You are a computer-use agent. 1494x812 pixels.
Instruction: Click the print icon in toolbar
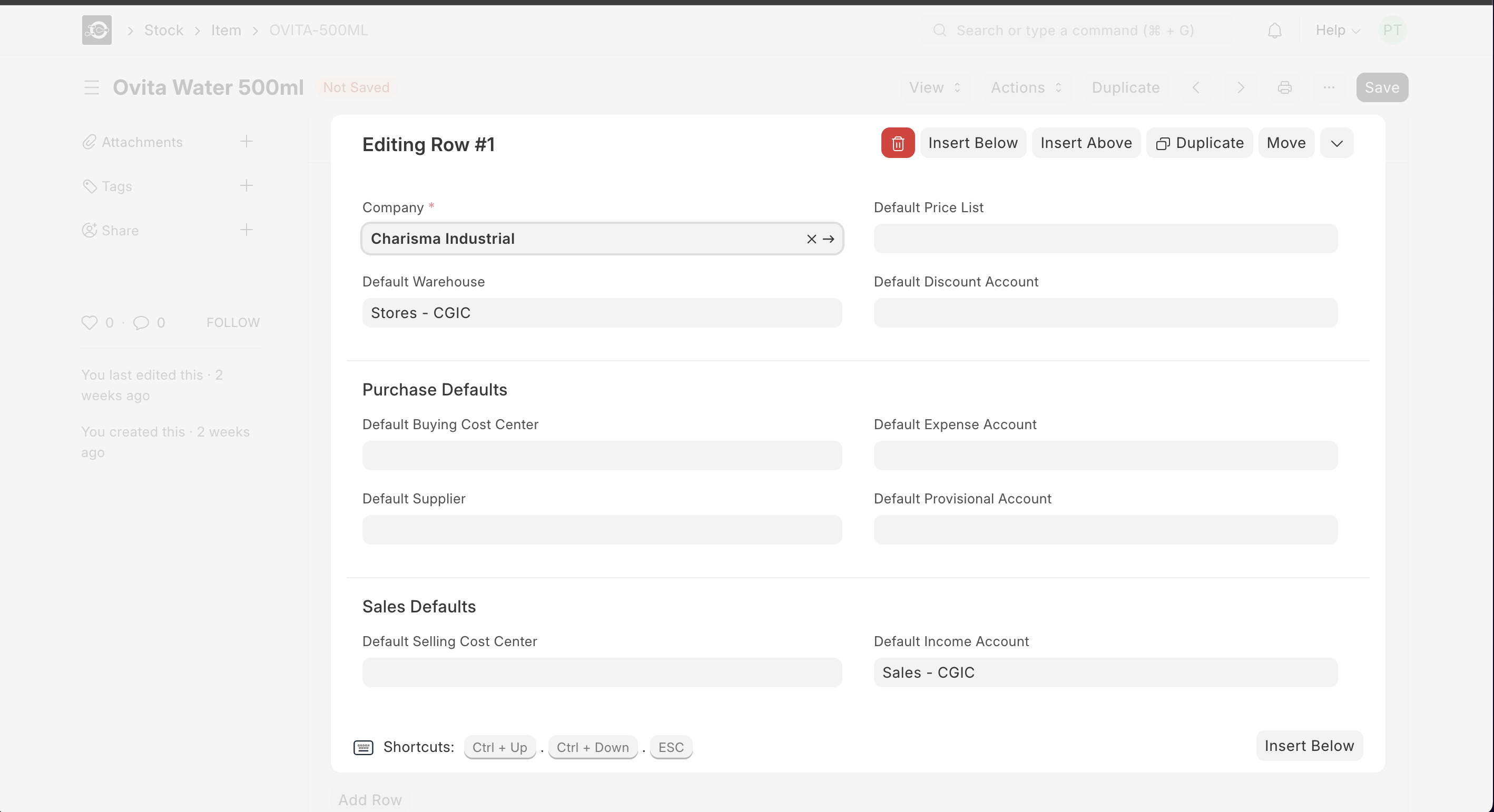point(1285,87)
